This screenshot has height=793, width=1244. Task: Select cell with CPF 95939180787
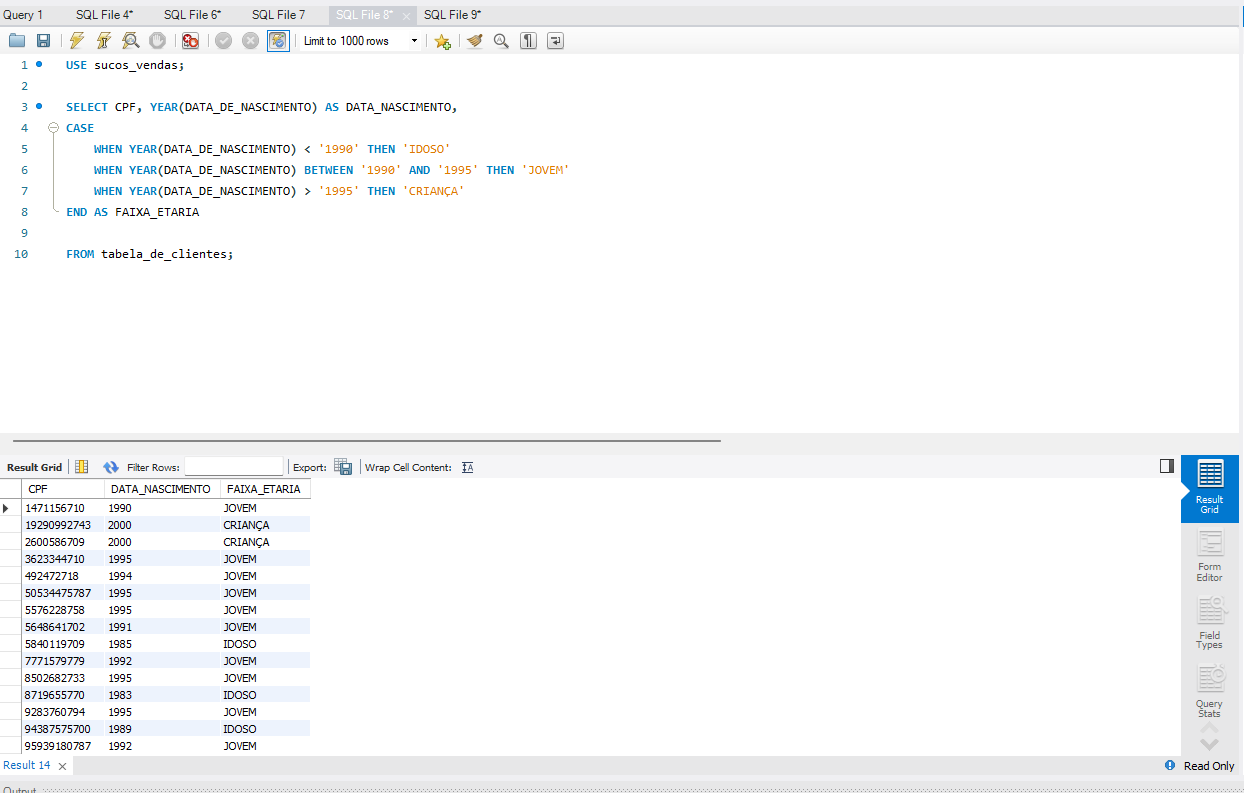pos(63,746)
